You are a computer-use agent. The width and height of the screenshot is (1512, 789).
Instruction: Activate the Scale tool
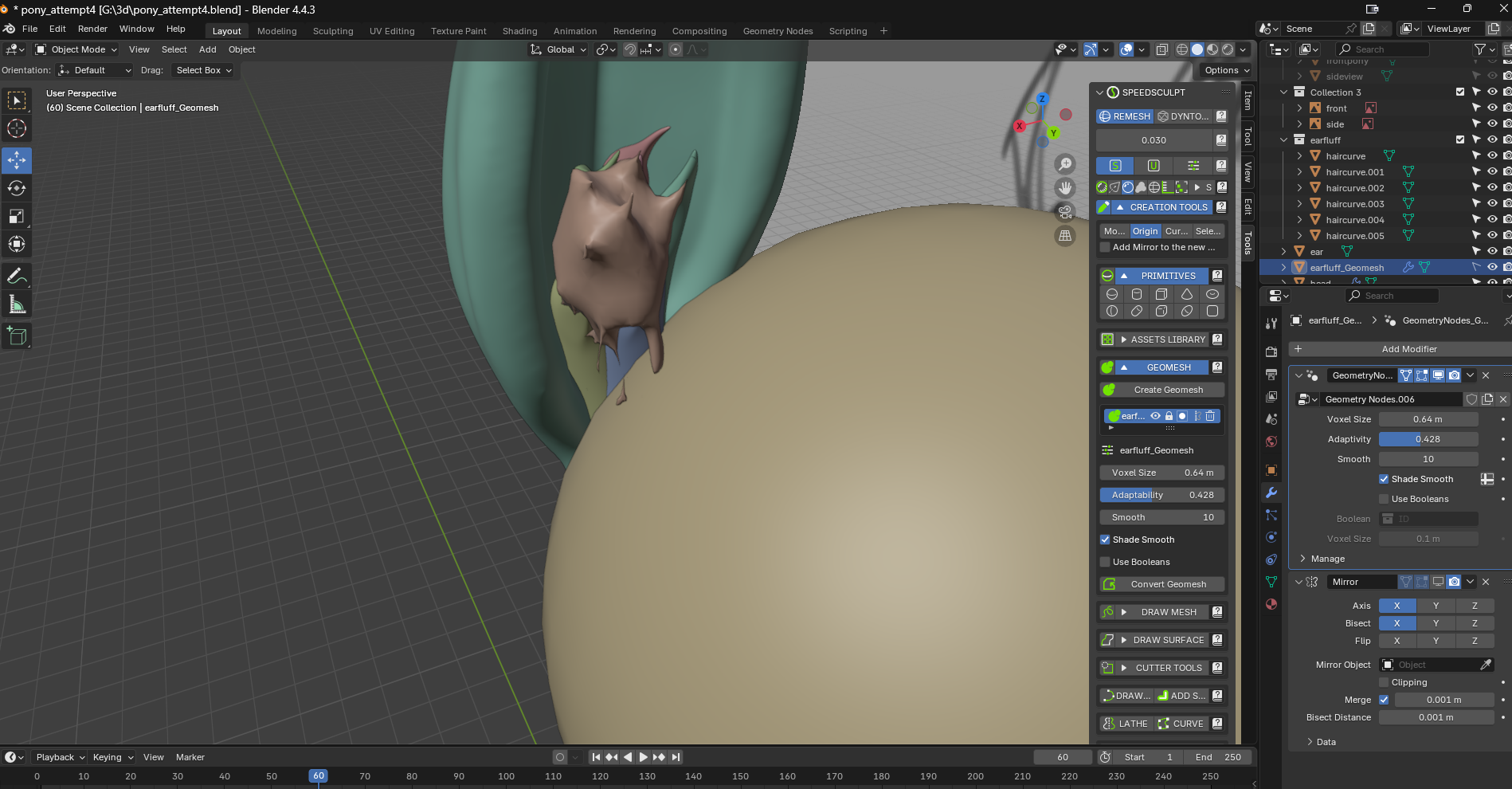[17, 216]
